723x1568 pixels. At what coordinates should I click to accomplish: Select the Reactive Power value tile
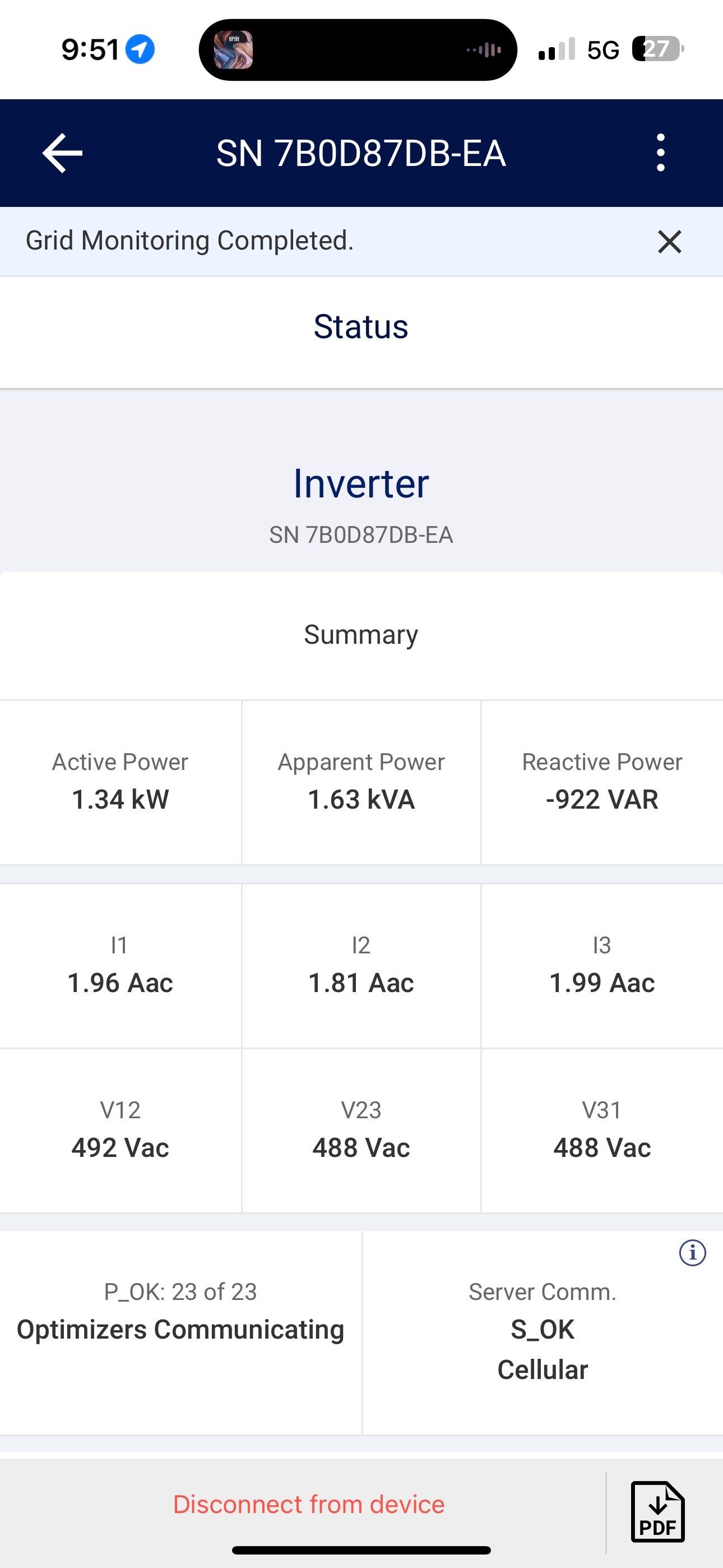[x=602, y=782]
